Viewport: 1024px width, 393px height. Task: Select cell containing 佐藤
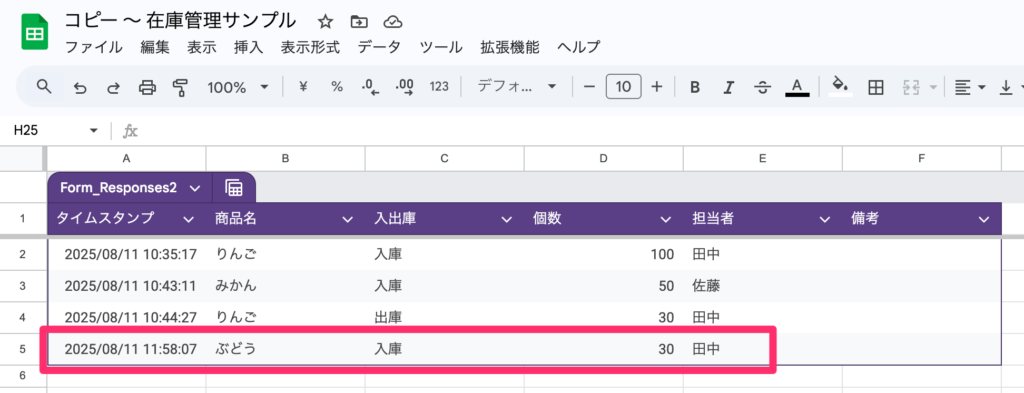(x=763, y=286)
